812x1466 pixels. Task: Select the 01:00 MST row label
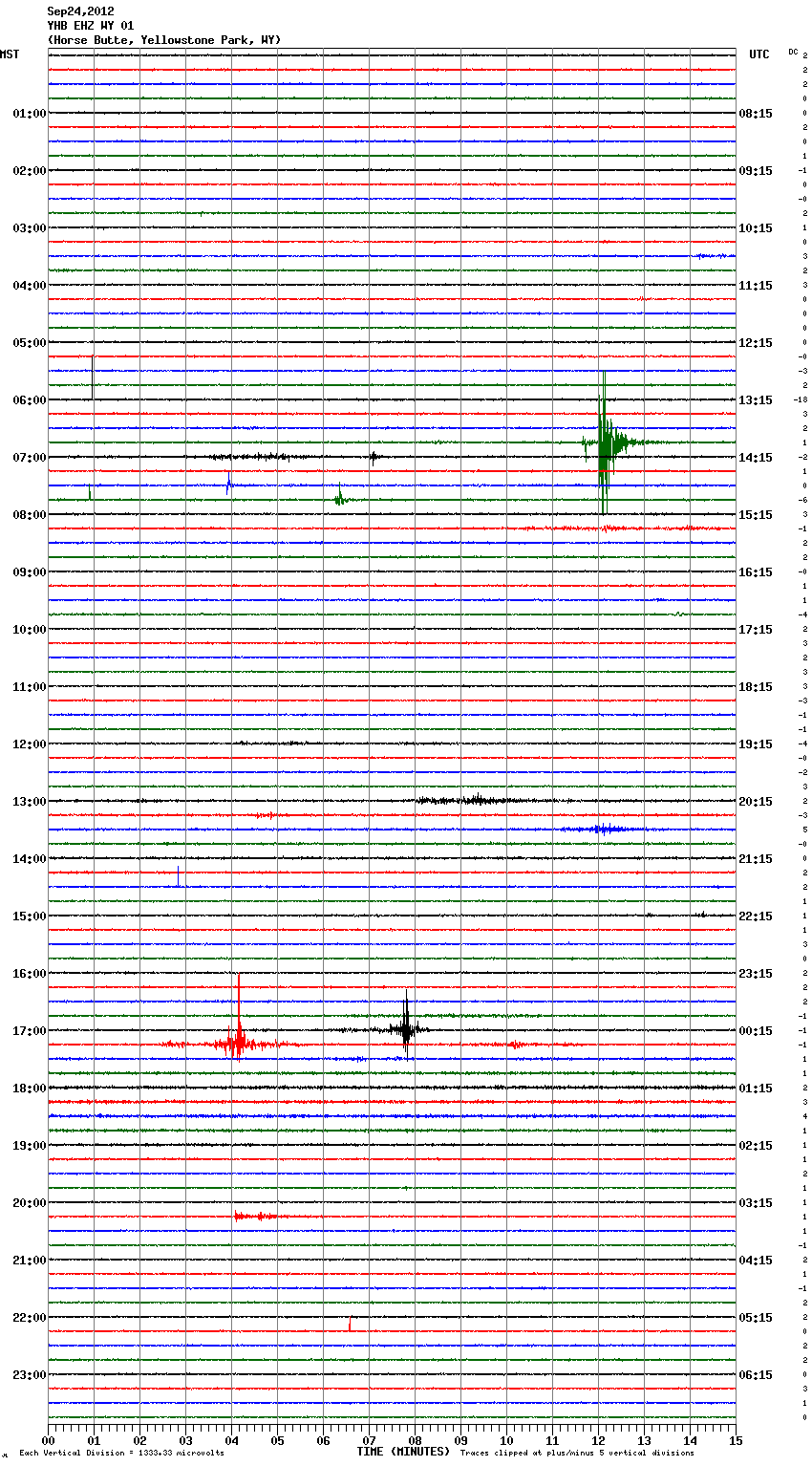tap(29, 114)
